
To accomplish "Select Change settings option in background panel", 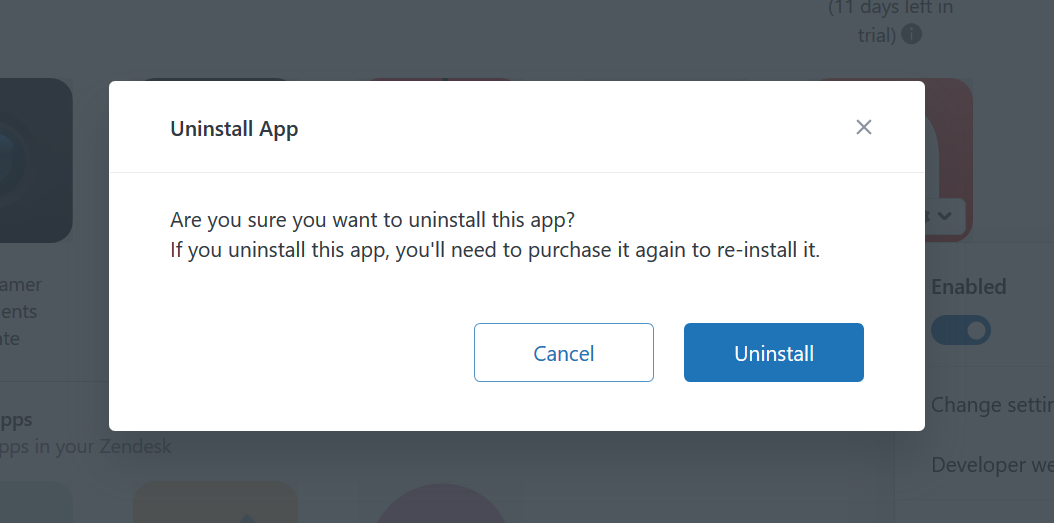I will [992, 405].
